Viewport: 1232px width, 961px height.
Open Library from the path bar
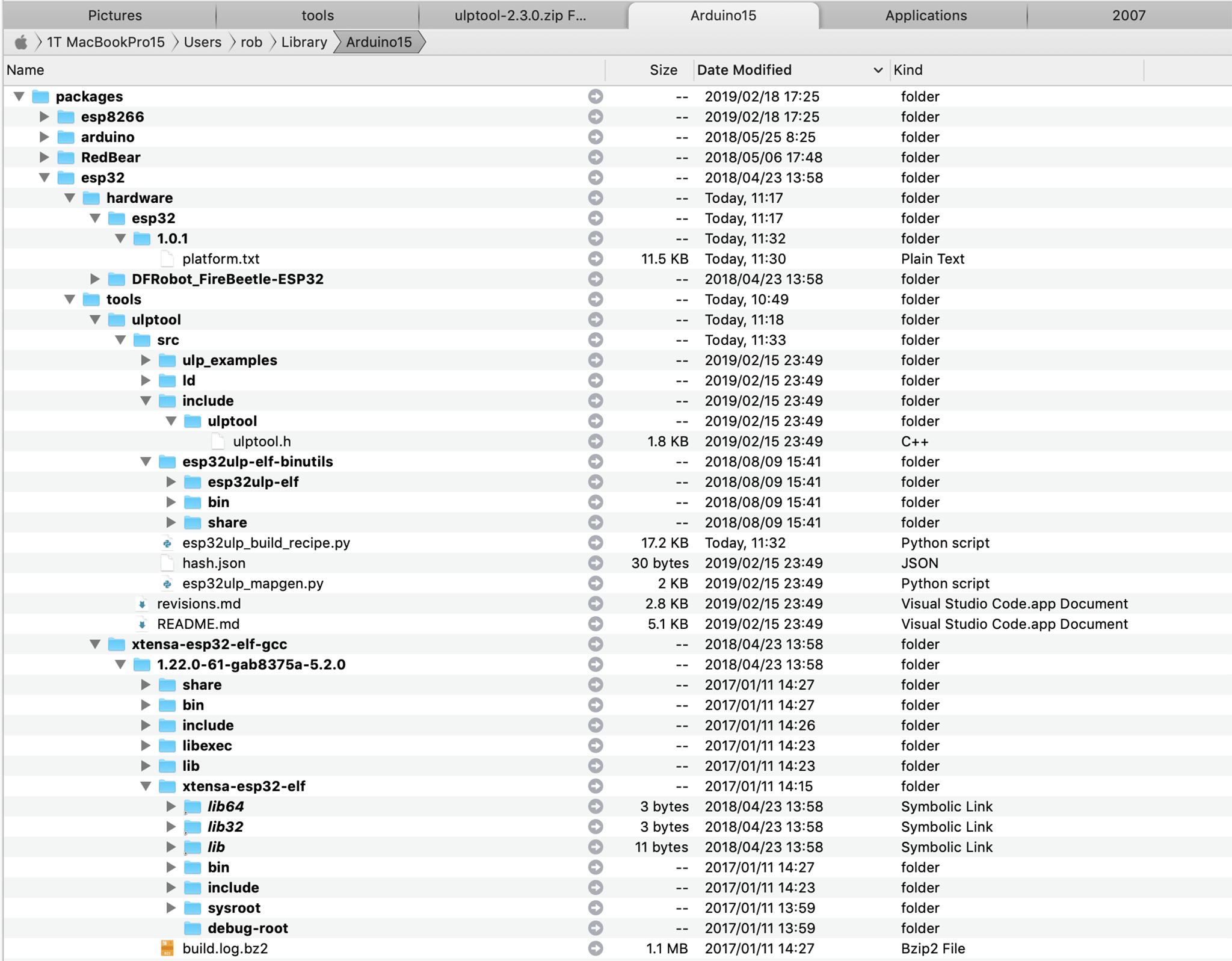click(304, 42)
